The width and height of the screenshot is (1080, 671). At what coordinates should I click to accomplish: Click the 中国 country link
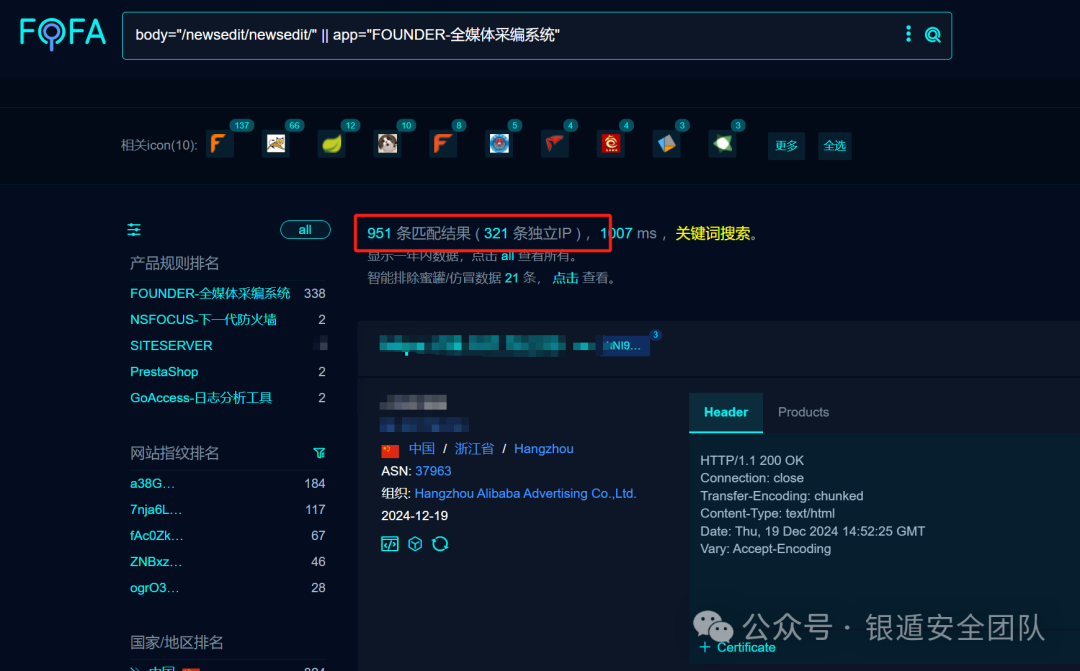coord(422,448)
